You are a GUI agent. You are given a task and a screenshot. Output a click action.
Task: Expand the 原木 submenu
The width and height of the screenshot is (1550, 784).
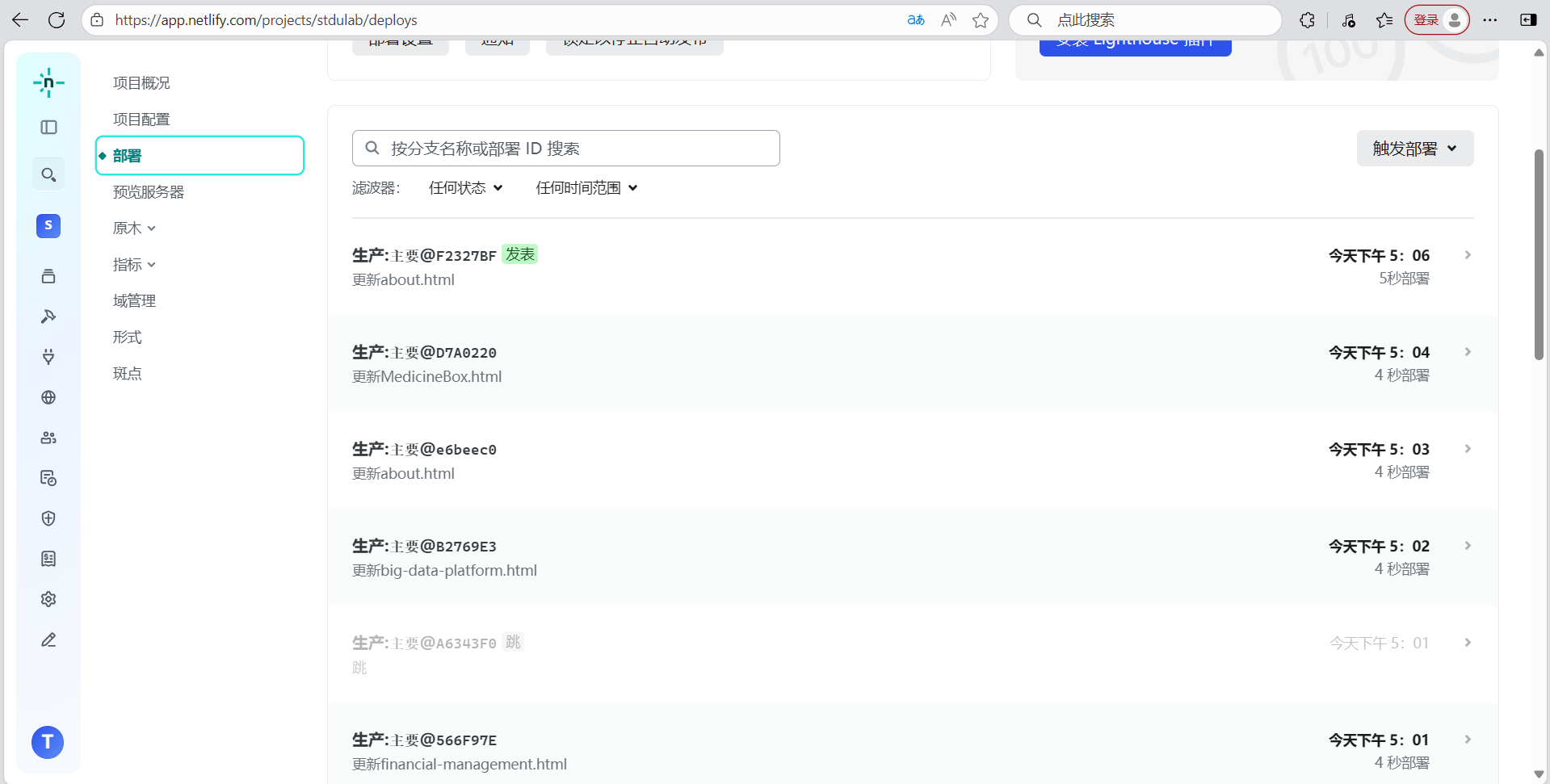point(134,228)
